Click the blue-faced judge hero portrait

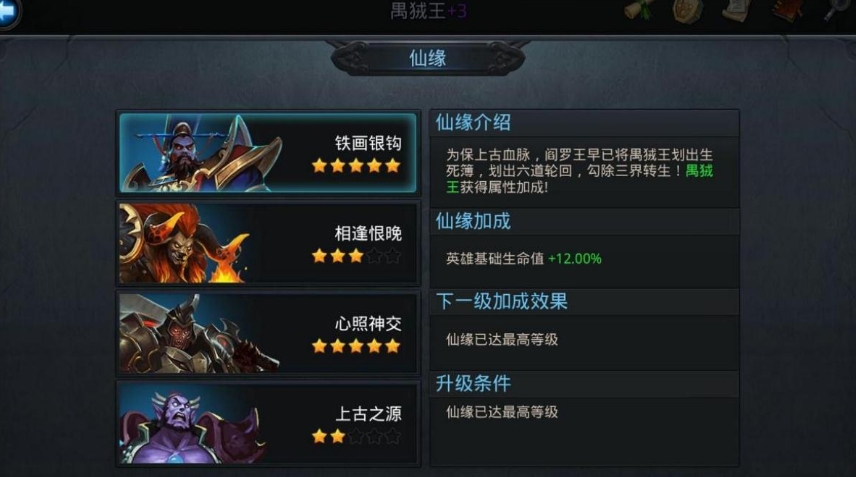point(199,153)
